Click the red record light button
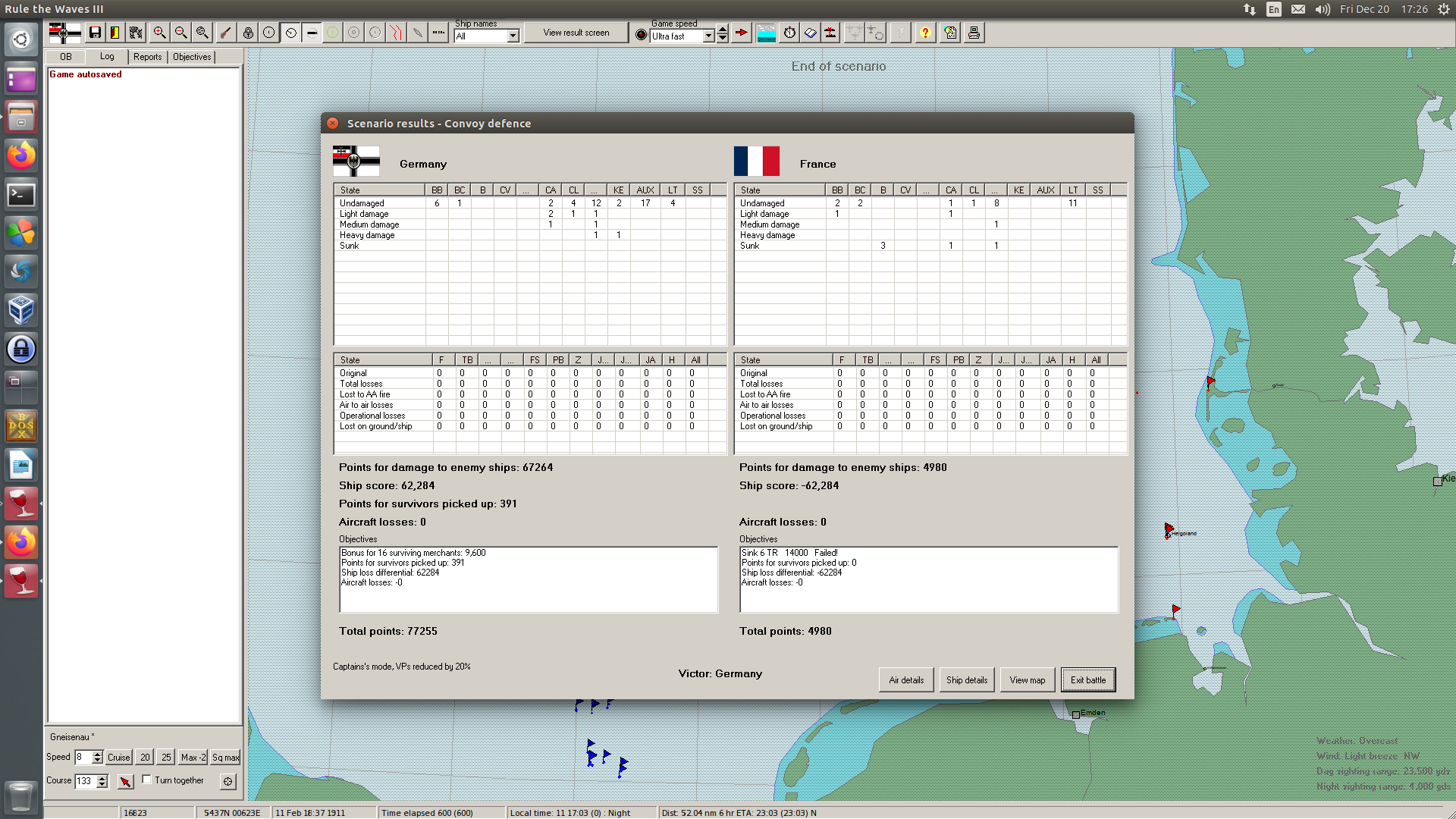This screenshot has height=819, width=1456. (642, 35)
